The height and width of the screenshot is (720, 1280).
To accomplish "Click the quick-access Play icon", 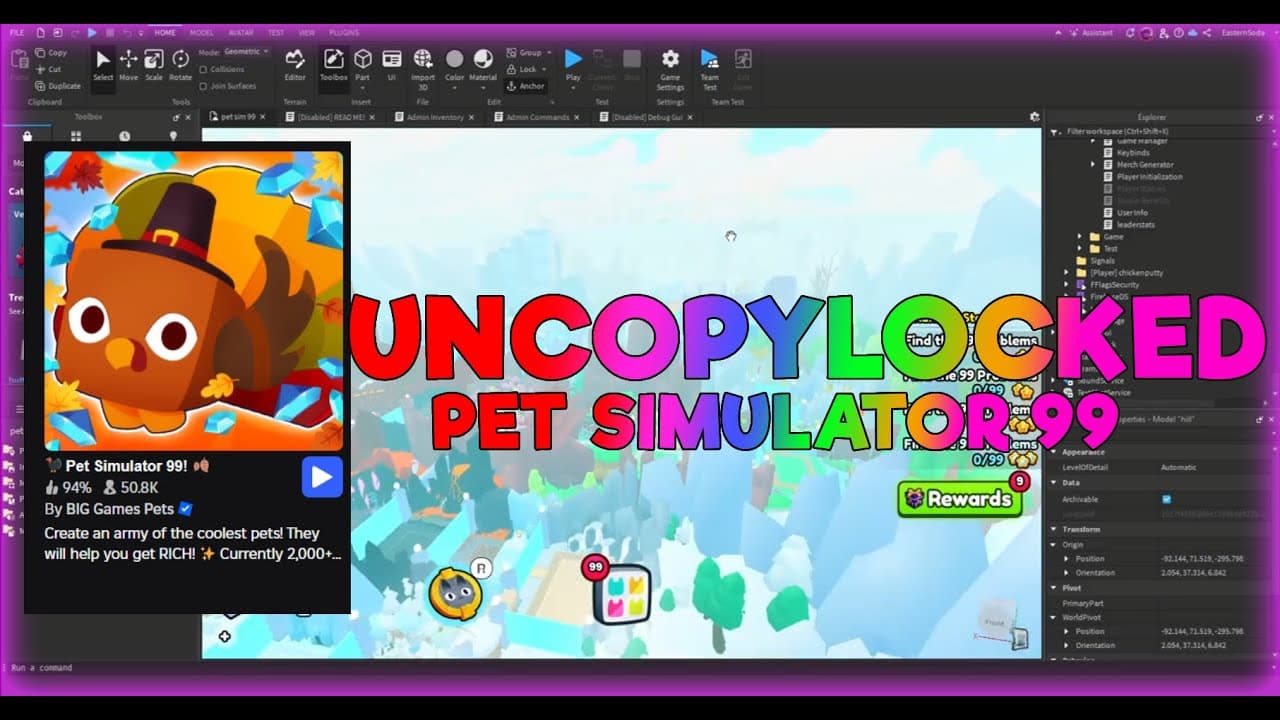I will pyautogui.click(x=92, y=32).
